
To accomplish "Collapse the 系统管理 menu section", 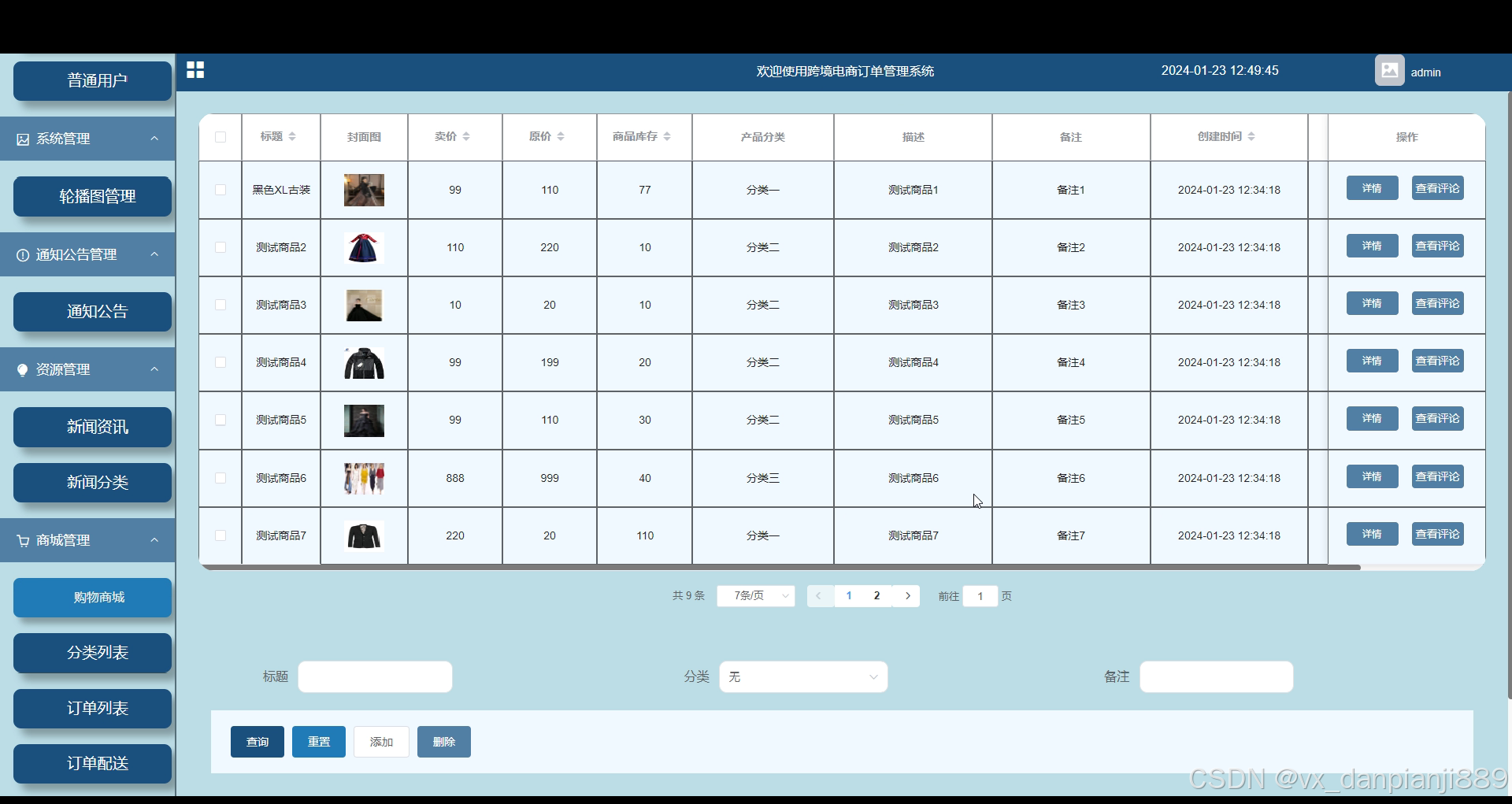I will tap(154, 139).
